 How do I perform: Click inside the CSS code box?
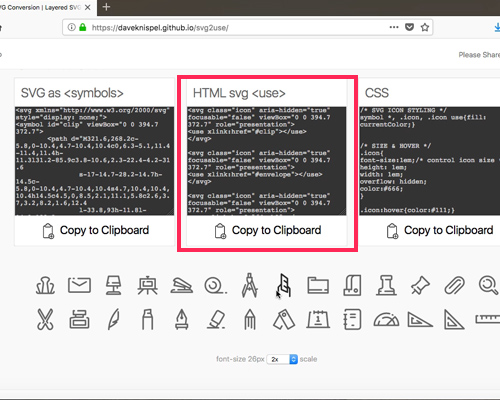pos(430,161)
